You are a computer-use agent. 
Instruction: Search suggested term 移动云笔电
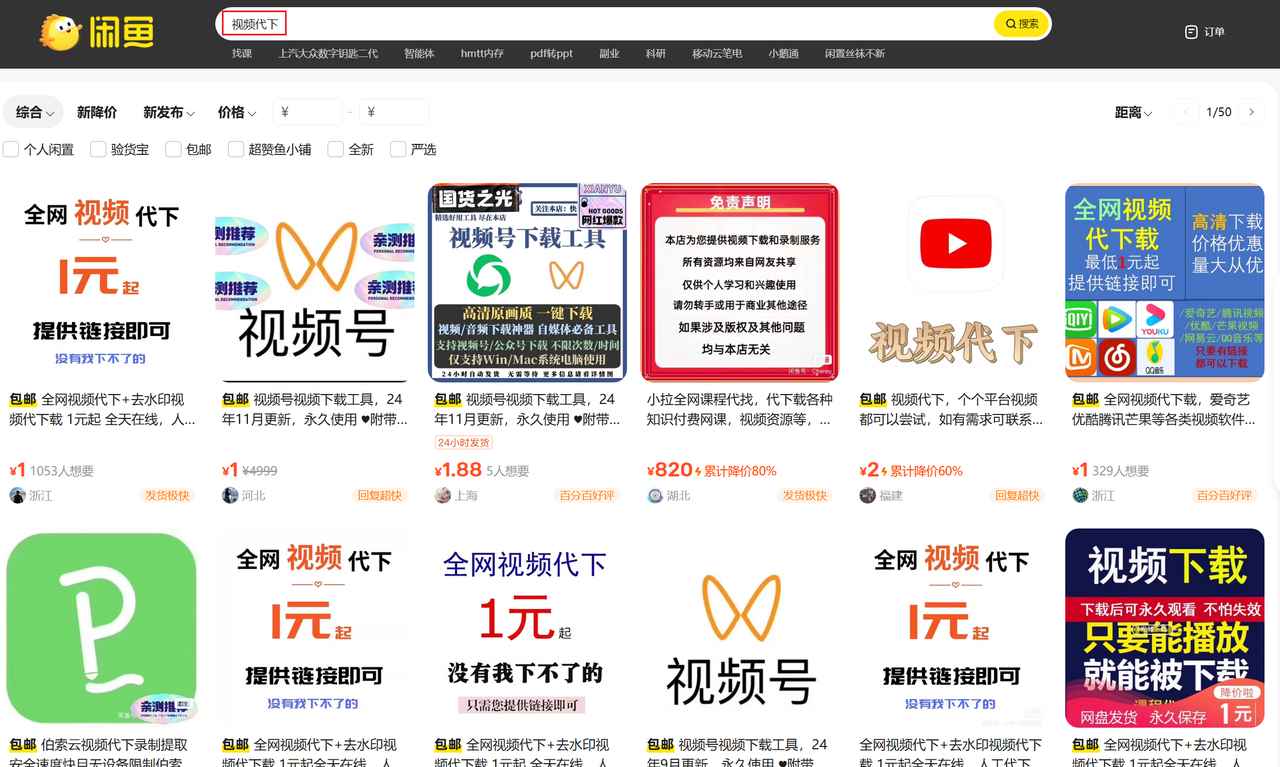coord(717,53)
